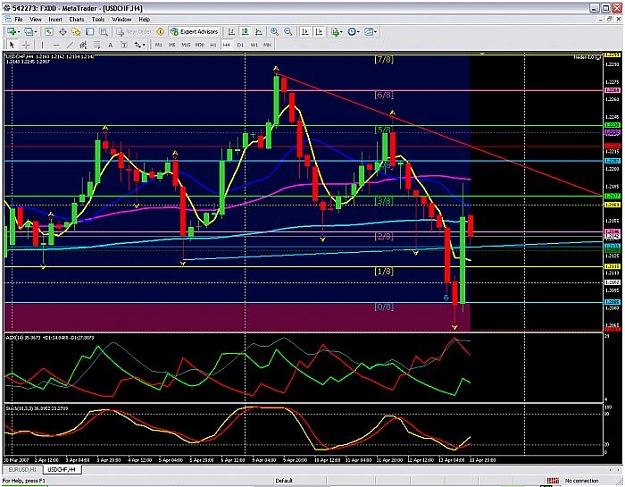Switch to the USDCHF,H4 chart tab
This screenshot has height=487, width=625.
point(62,469)
